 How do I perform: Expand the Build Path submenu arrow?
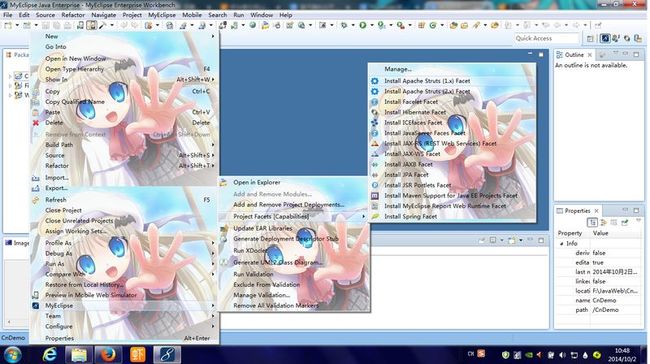click(x=213, y=145)
